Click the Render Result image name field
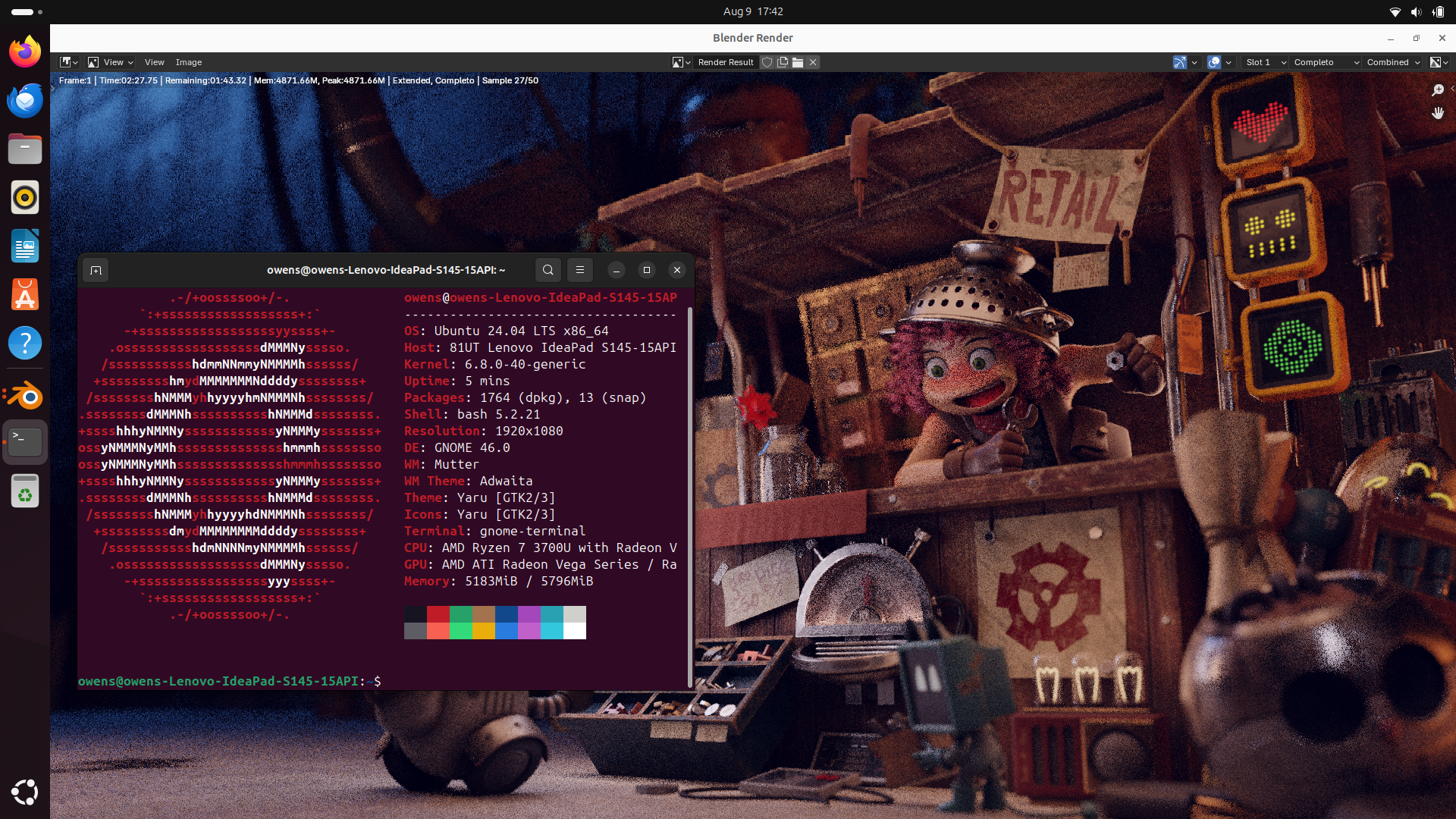This screenshot has width=1456, height=819. tap(726, 62)
